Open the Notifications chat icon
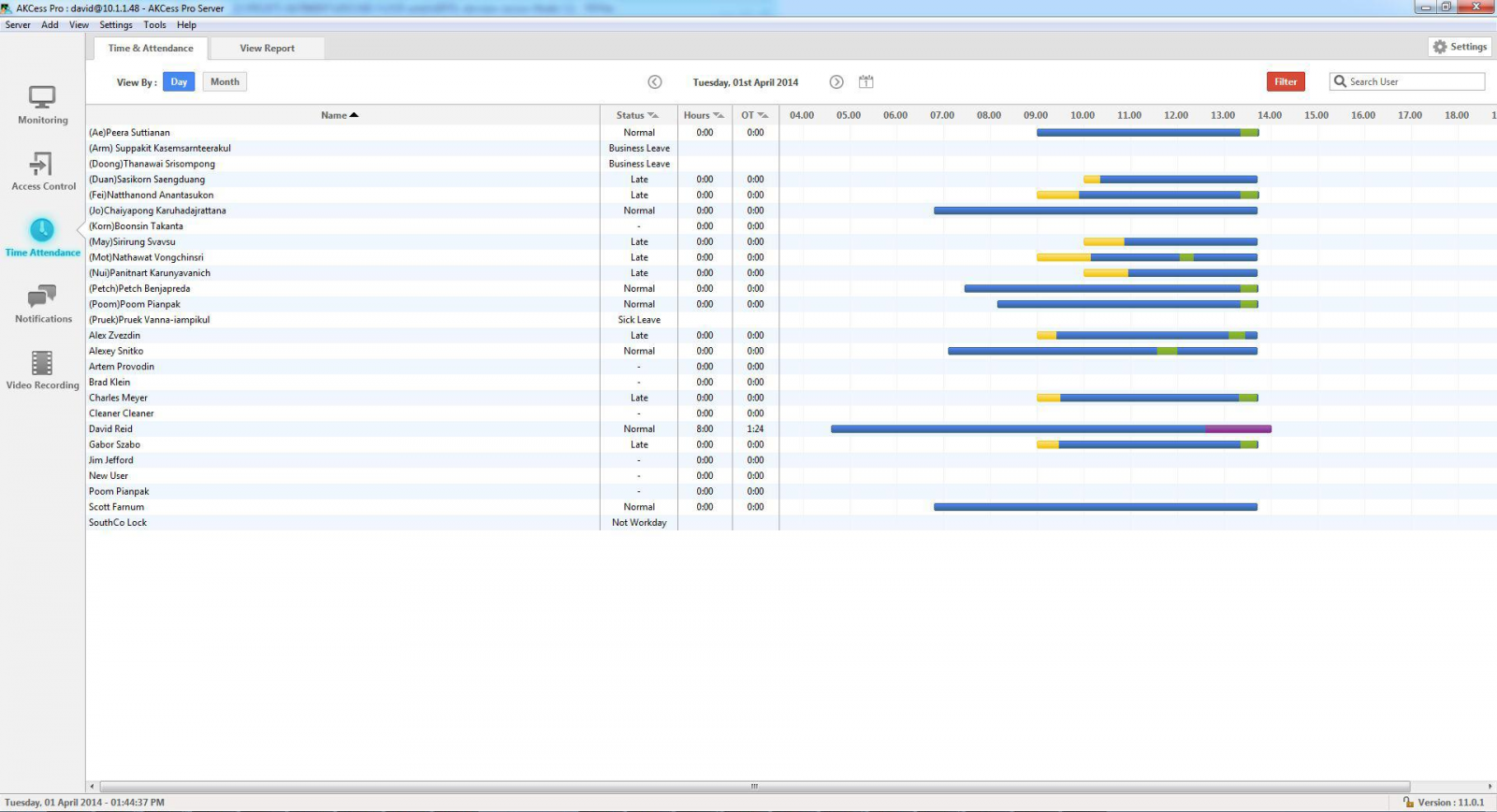Screen dimensions: 1497x812 coord(42,297)
